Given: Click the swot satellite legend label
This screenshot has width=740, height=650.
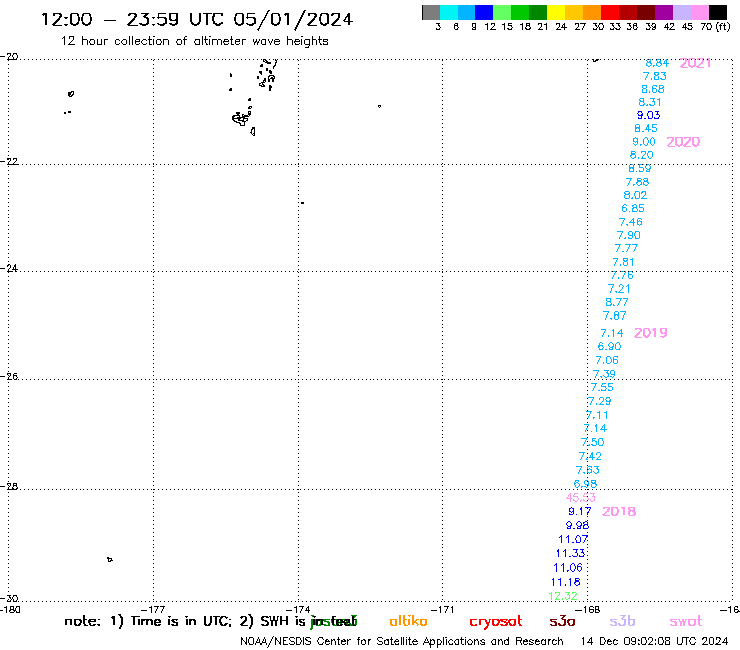Looking at the screenshot, I should pyautogui.click(x=686, y=621).
